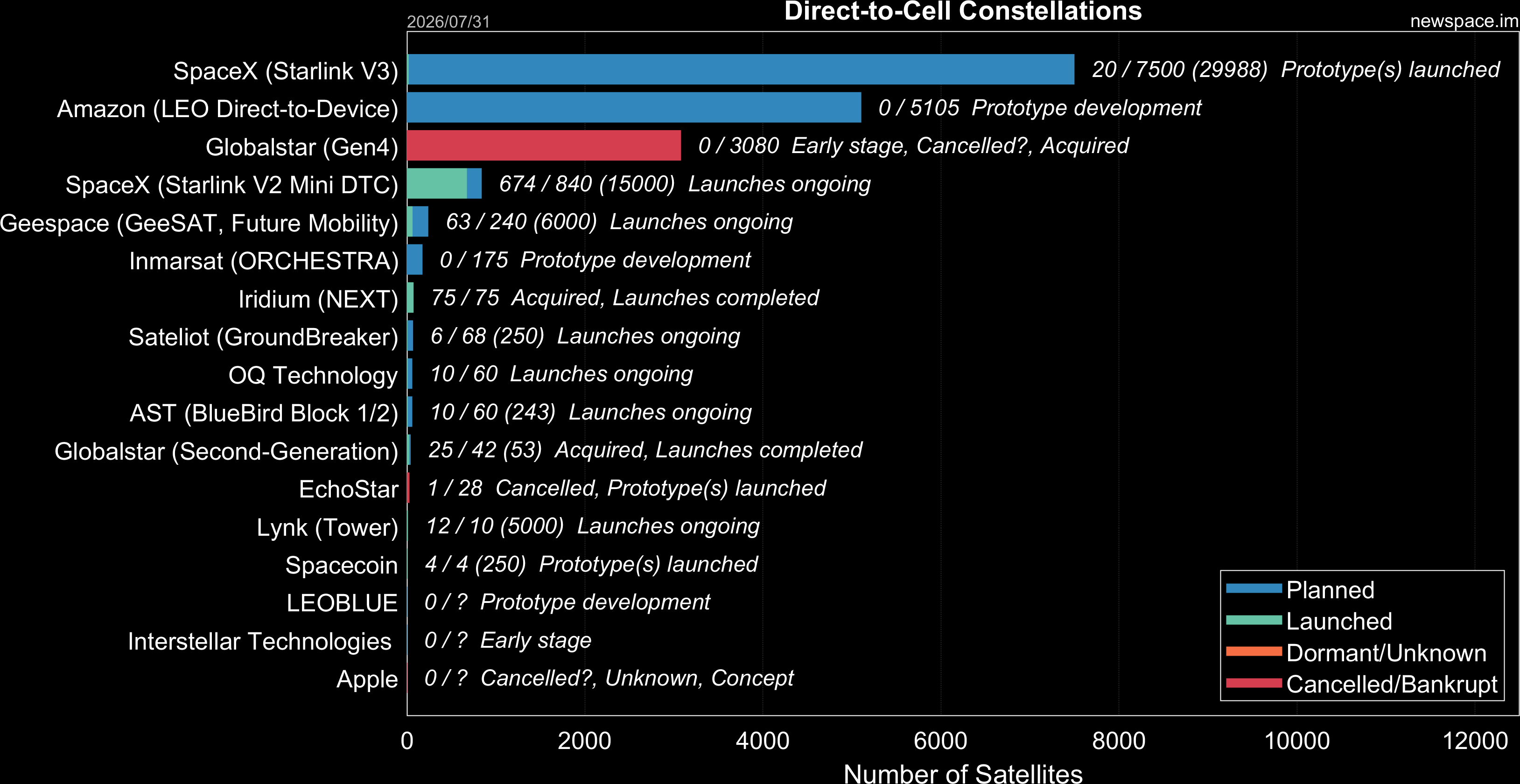Click the green Iridium NEXT bar
1520x784 pixels.
tap(411, 298)
